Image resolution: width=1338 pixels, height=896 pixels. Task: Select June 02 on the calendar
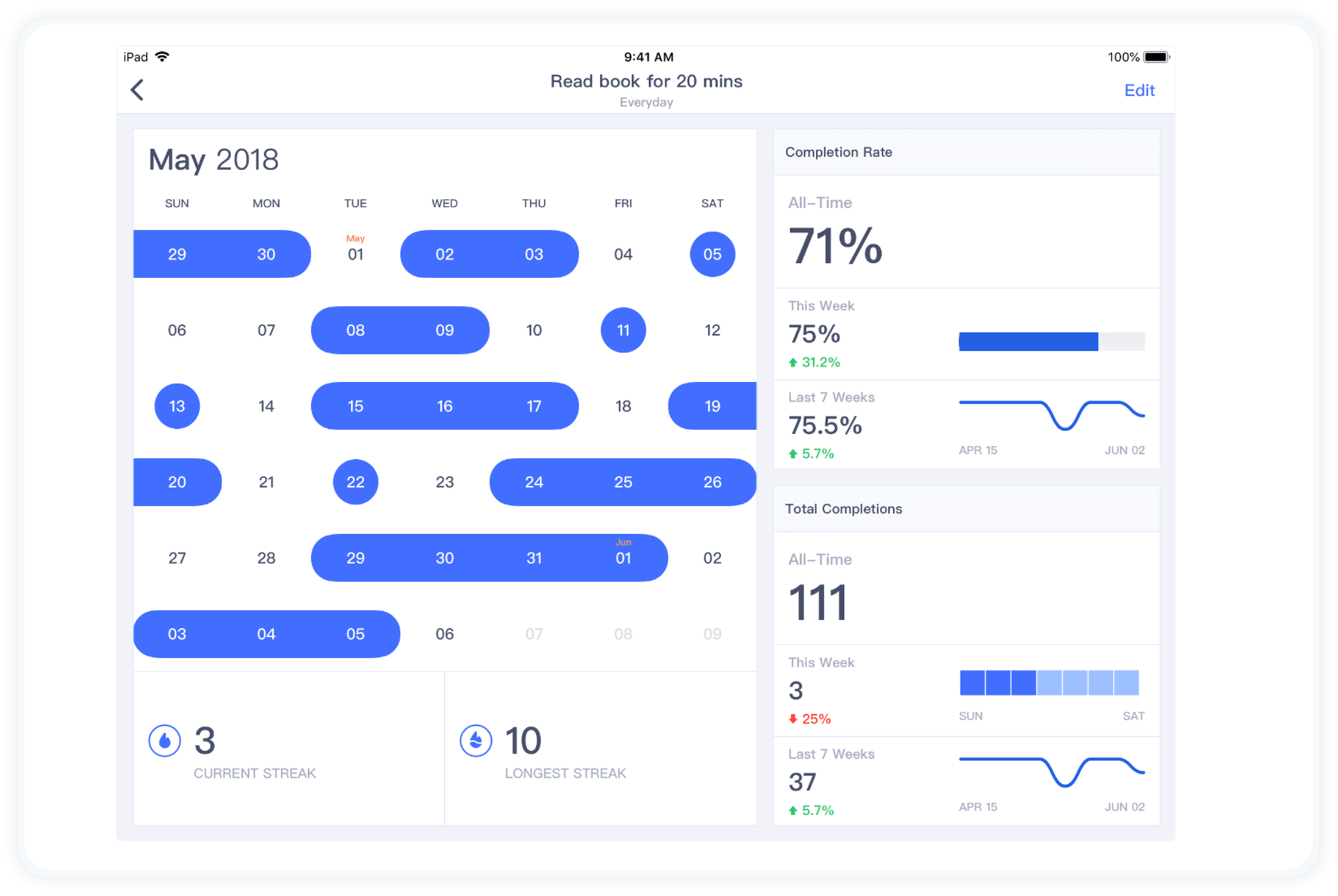coord(712,557)
